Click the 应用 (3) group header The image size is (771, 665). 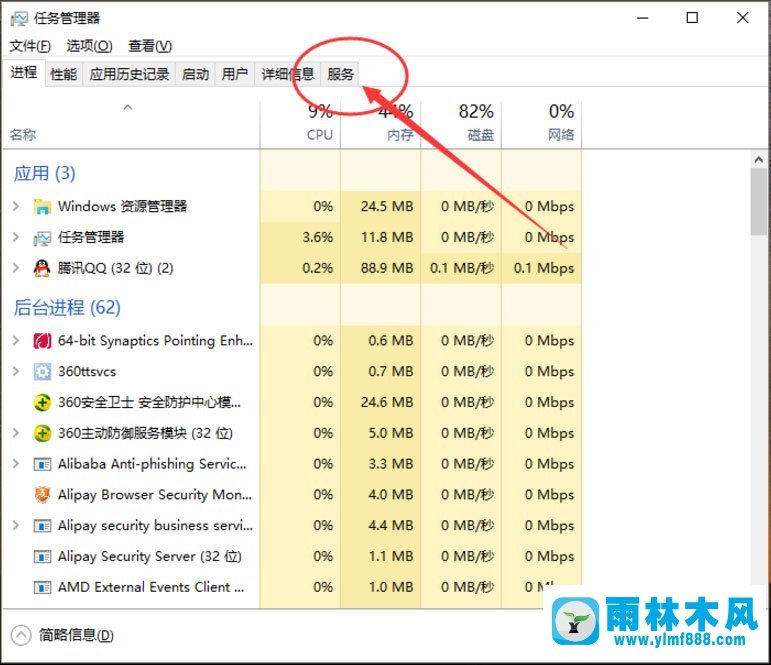coord(44,174)
